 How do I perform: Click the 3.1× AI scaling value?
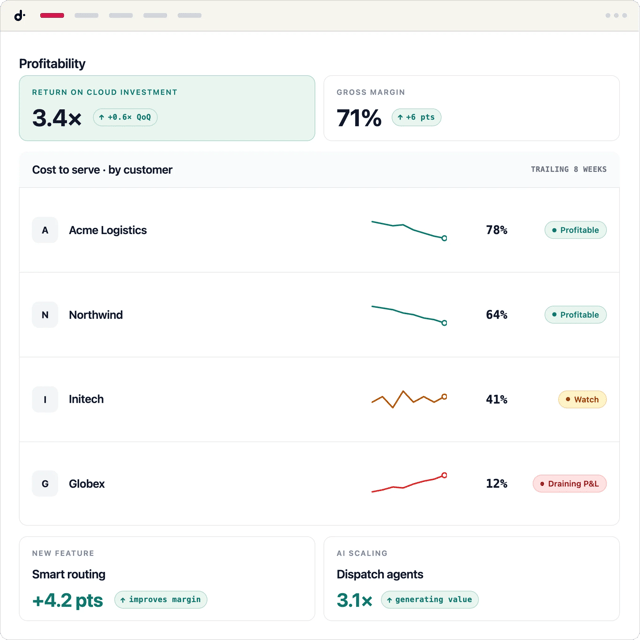click(354, 600)
